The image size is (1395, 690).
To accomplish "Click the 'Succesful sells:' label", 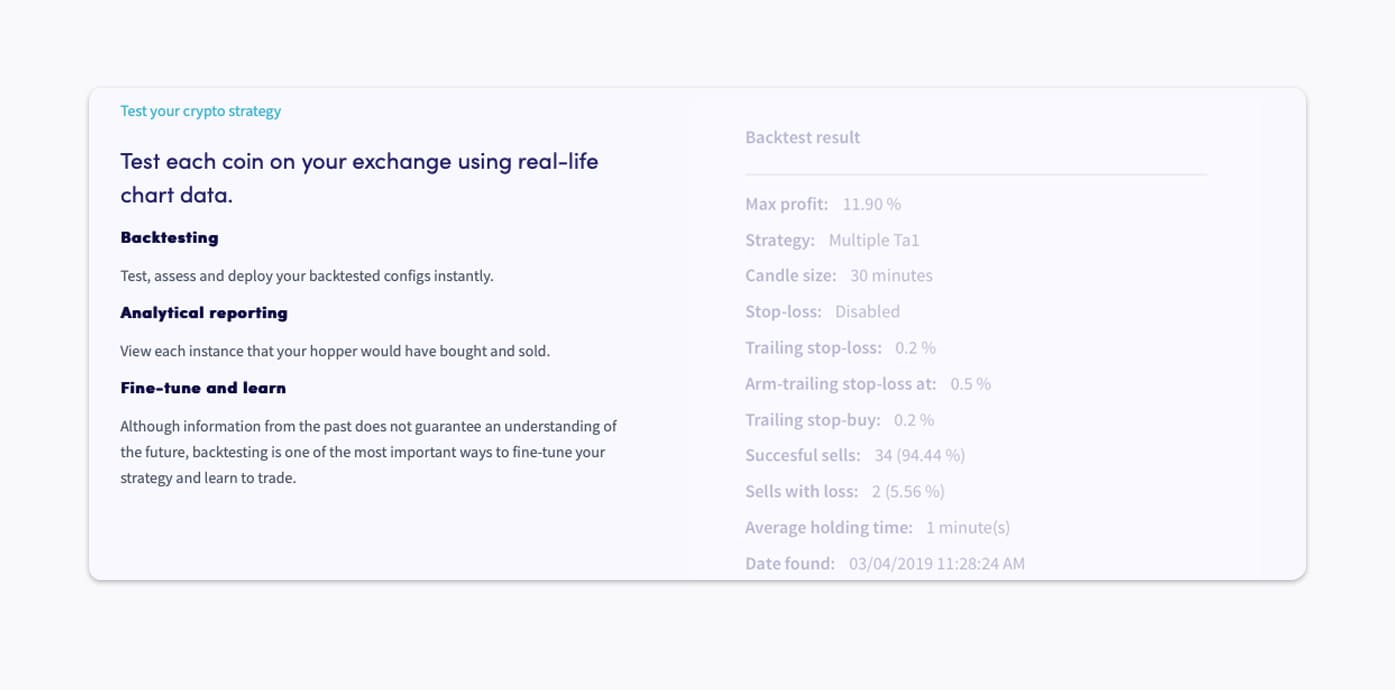I will pos(803,455).
